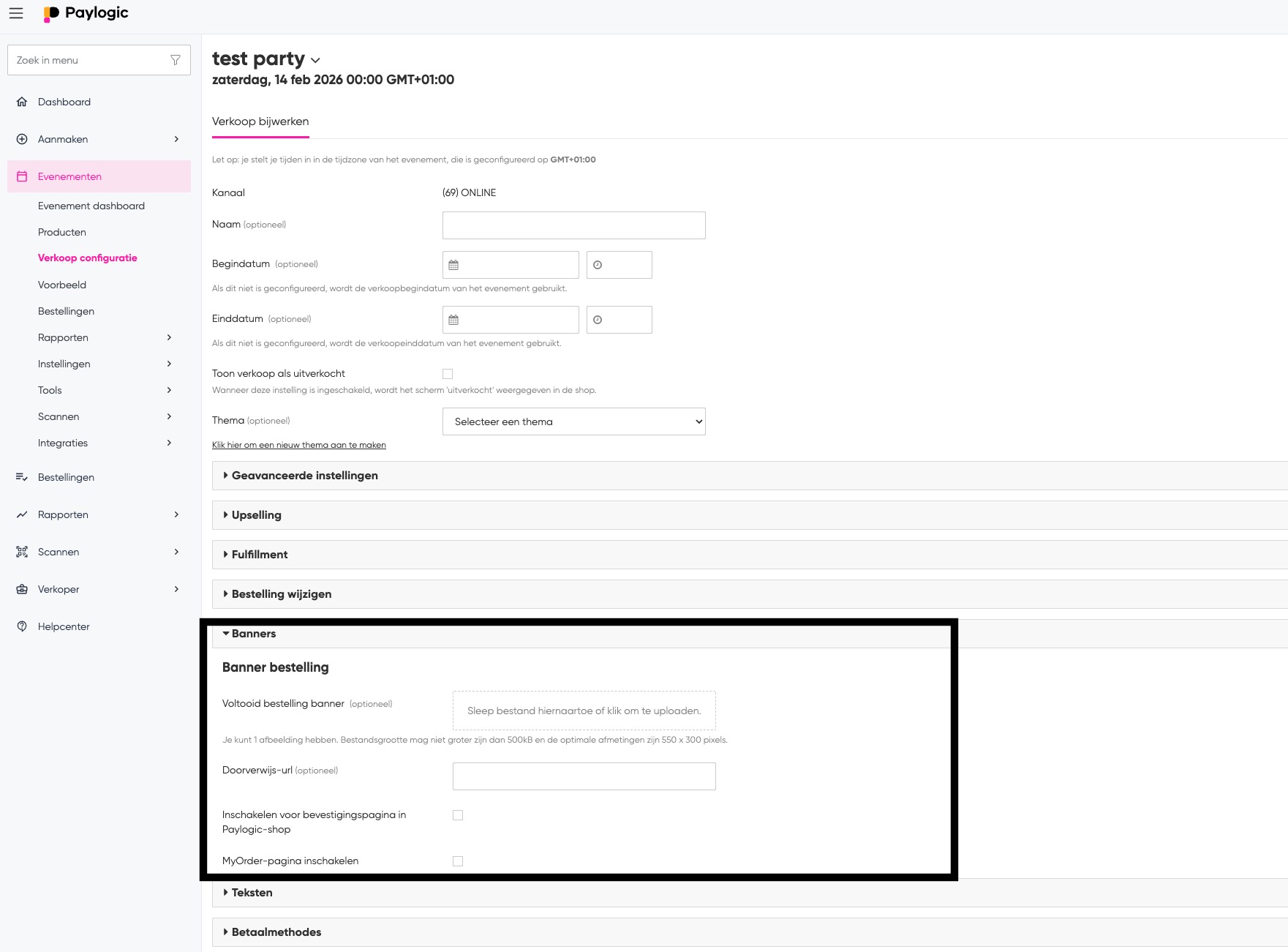Click the banner file upload drop area
This screenshot has width=1288, height=952.
coord(584,711)
